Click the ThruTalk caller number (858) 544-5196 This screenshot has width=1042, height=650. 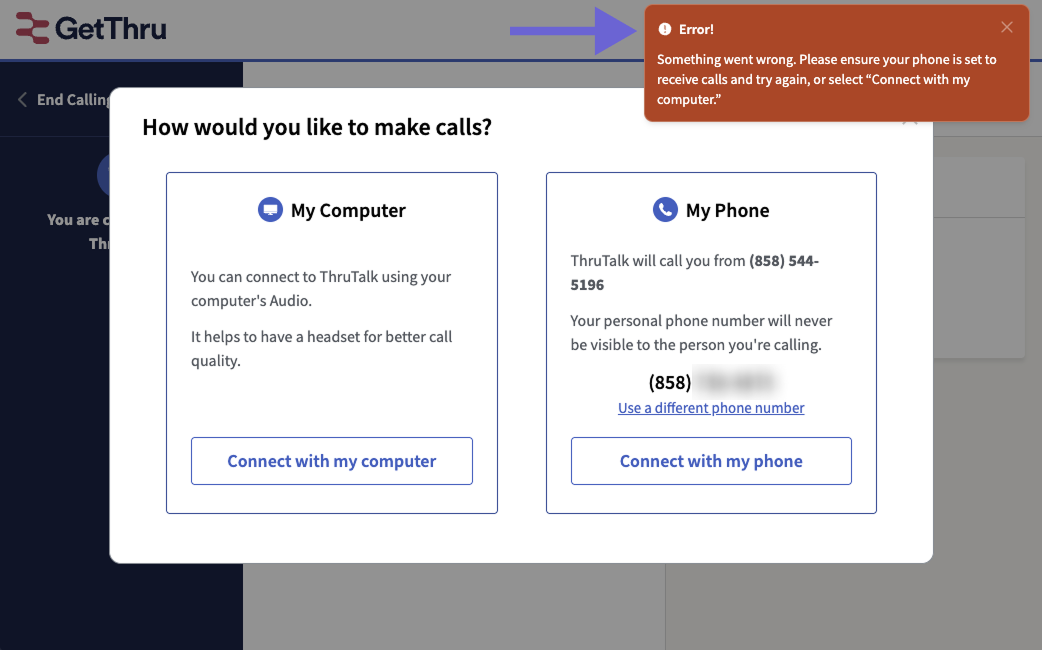tap(785, 260)
